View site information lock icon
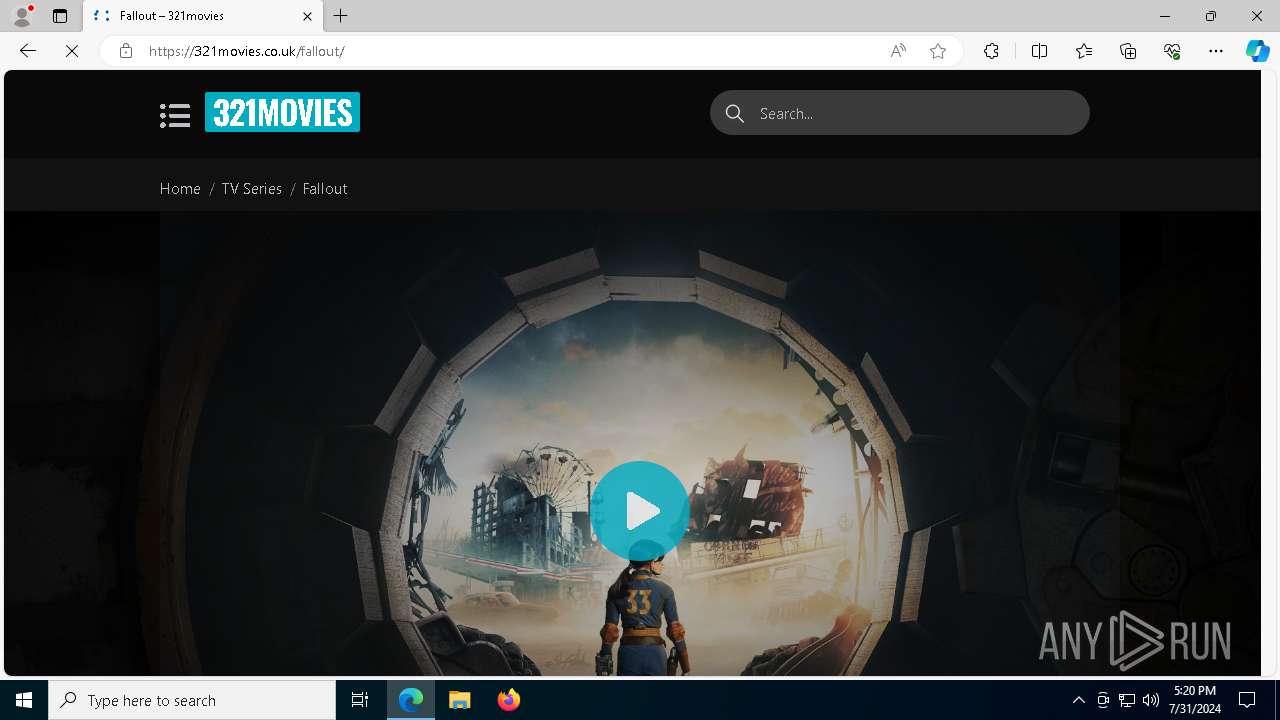1280x720 pixels. click(126, 51)
